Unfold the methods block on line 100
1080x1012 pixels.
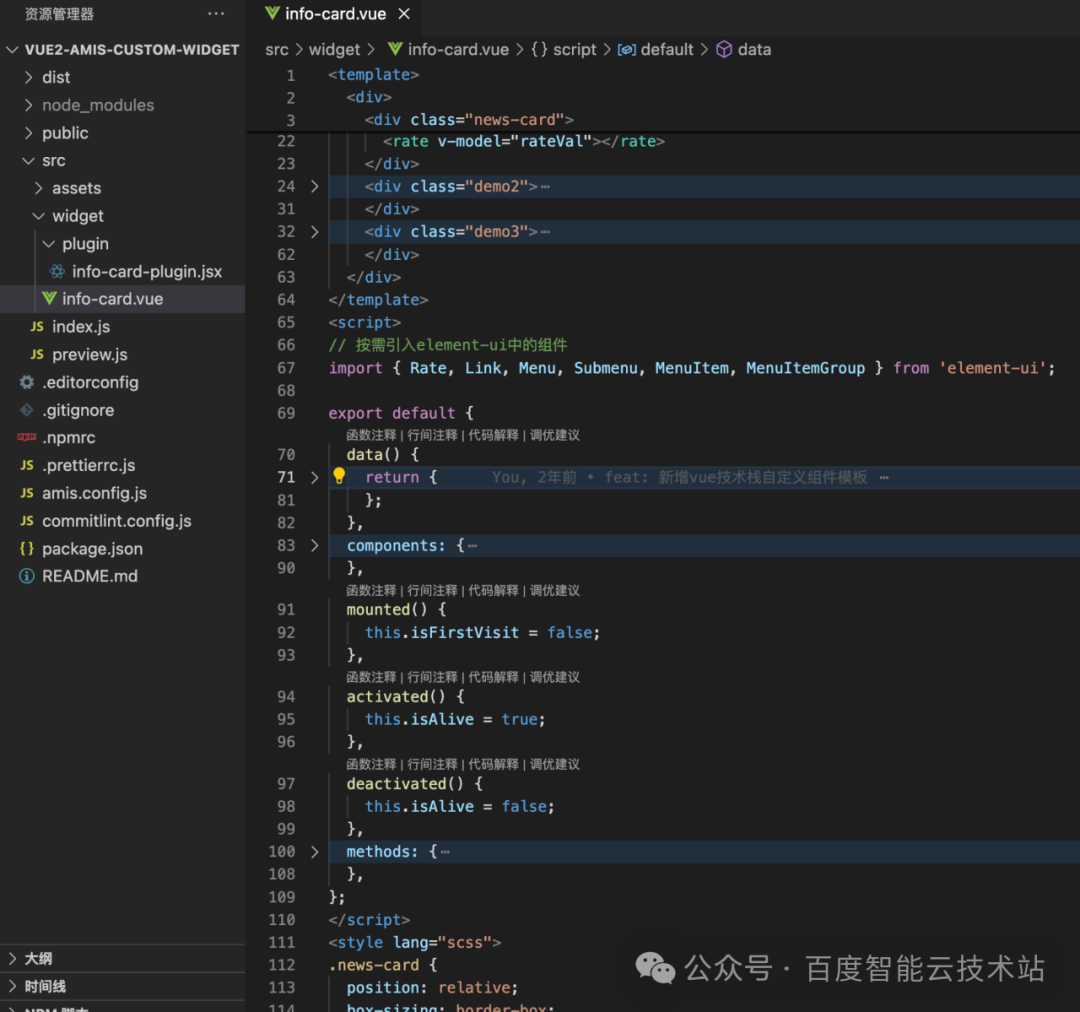click(x=315, y=851)
